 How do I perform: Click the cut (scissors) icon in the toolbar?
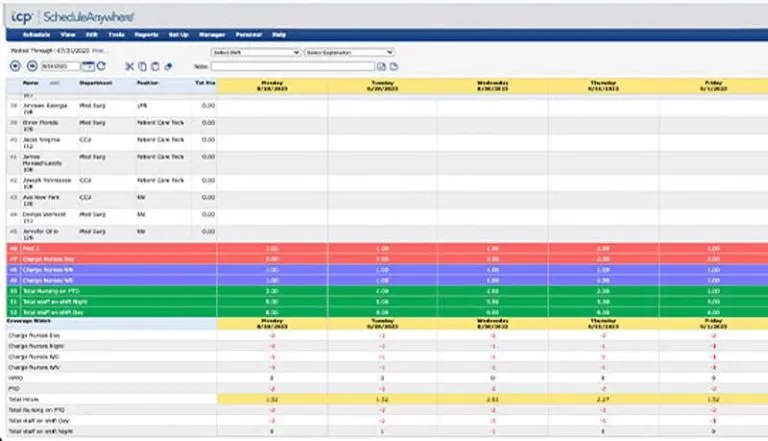(129, 66)
